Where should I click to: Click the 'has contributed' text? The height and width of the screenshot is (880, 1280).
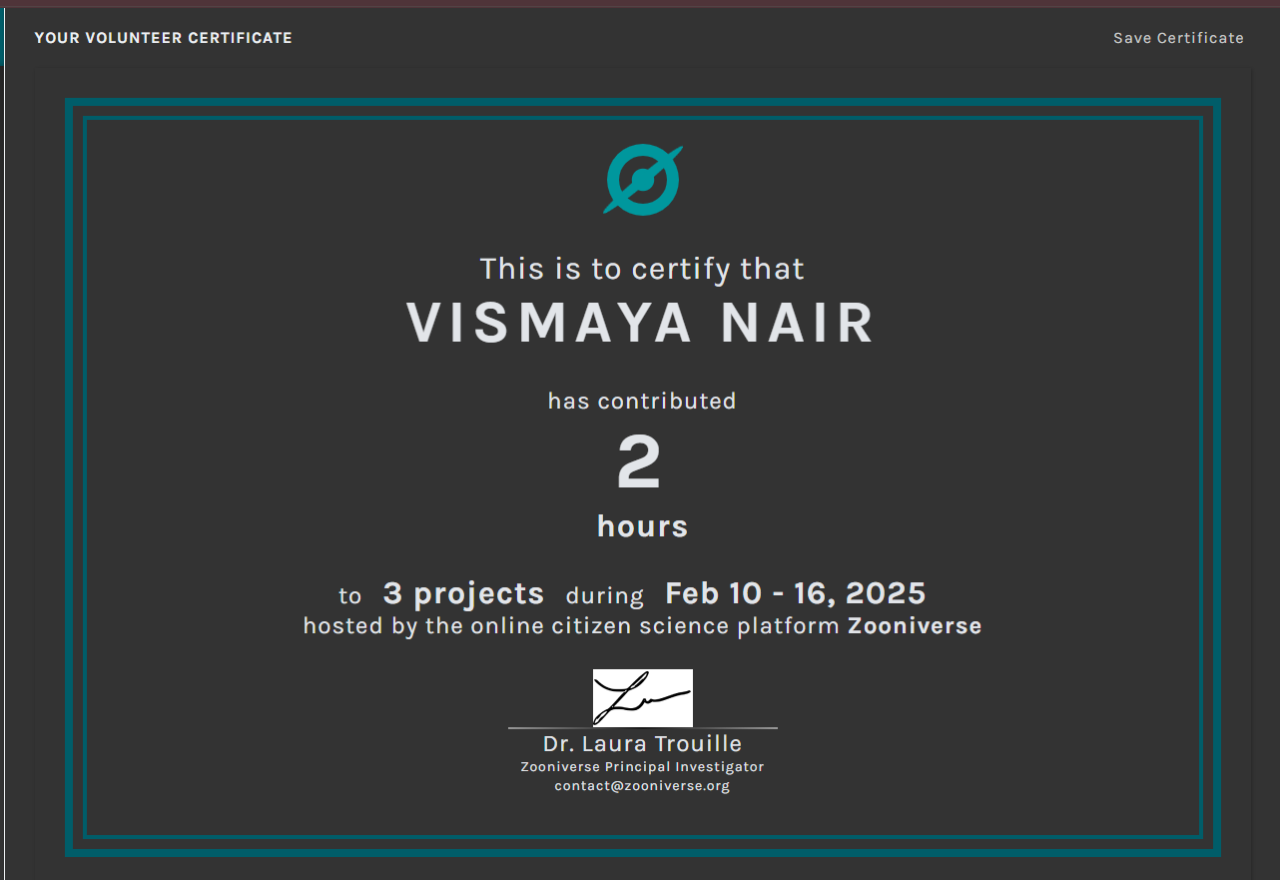pos(642,401)
